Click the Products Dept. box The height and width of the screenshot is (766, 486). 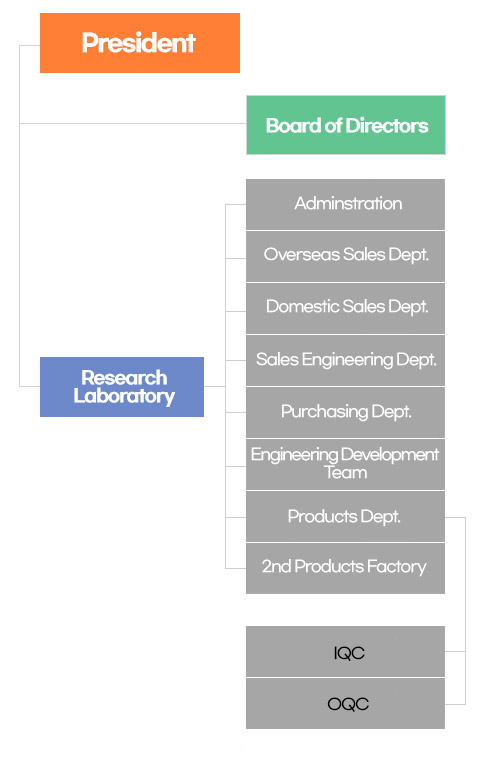click(x=345, y=517)
